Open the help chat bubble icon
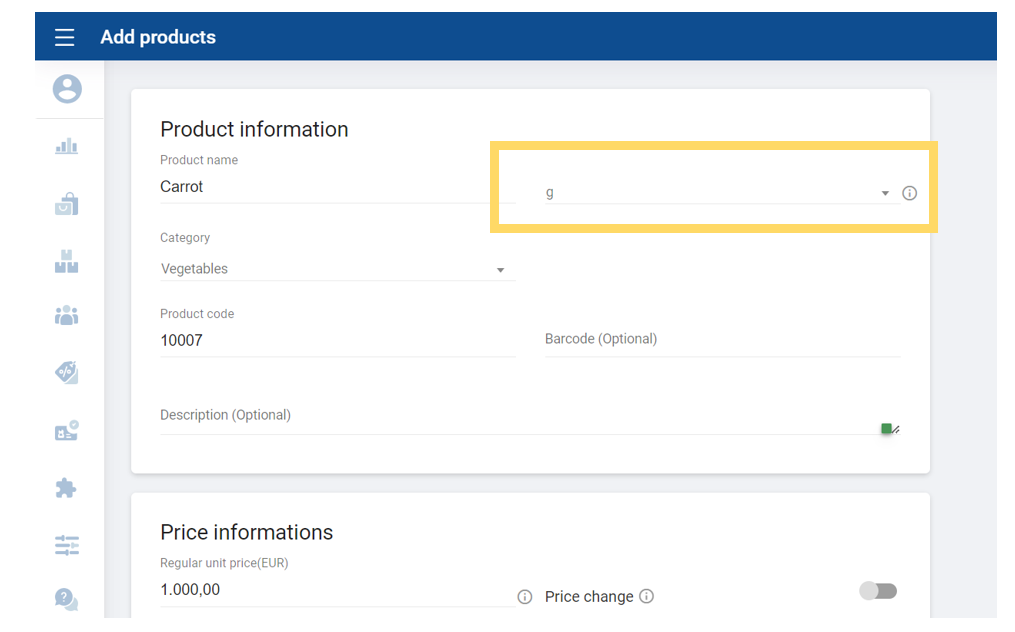This screenshot has height=632, width=1015. 67,599
